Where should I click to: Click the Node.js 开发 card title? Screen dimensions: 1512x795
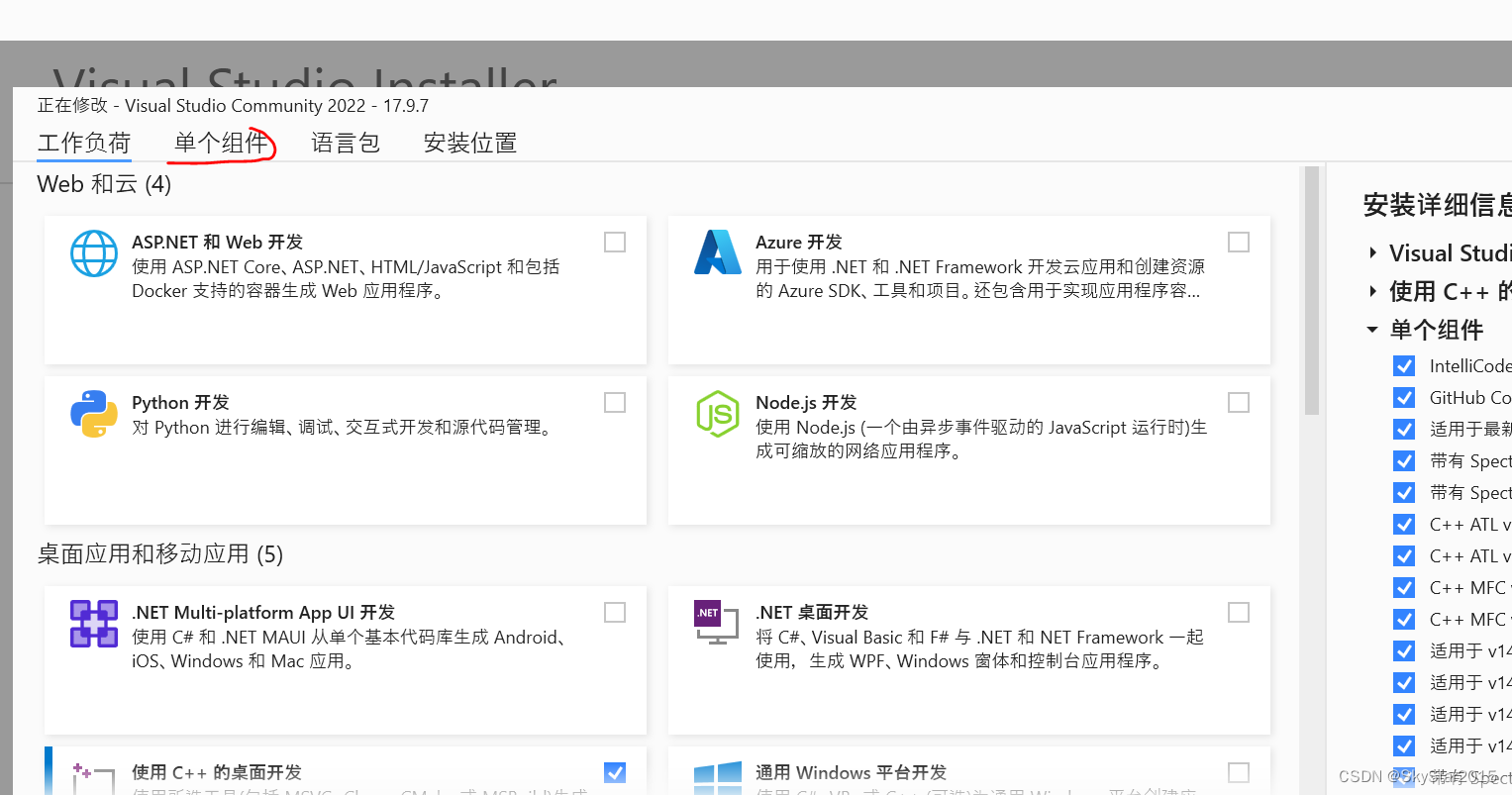[x=806, y=403]
